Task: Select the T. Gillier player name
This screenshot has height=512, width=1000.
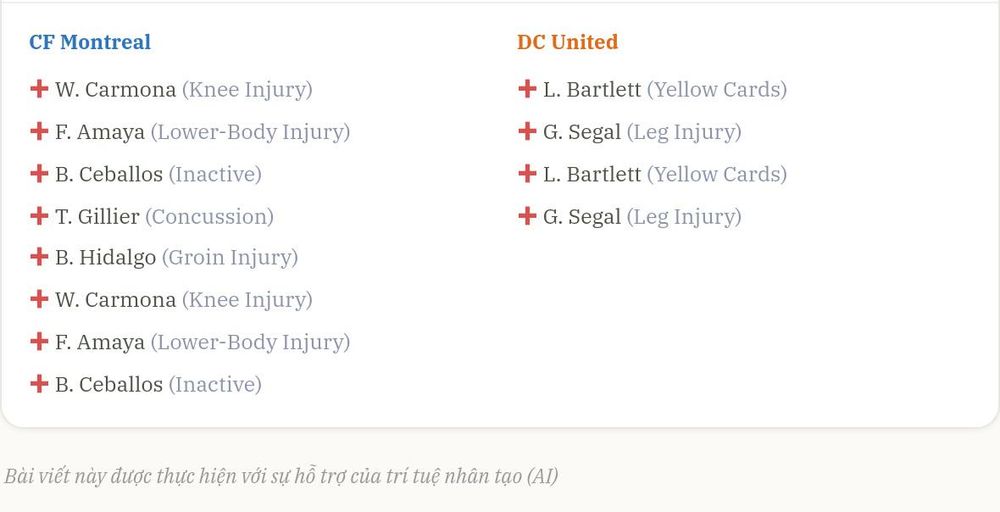Action: (97, 217)
